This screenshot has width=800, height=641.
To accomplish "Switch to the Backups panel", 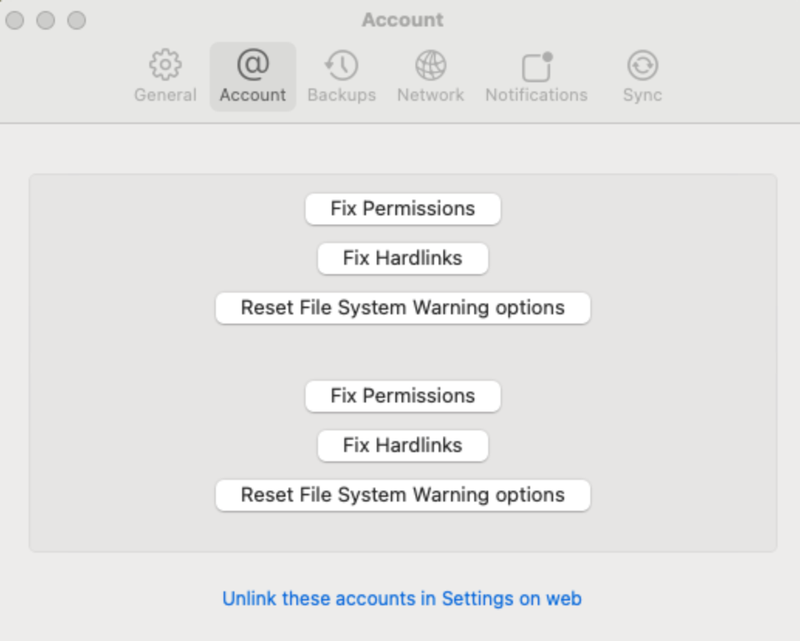I will pyautogui.click(x=342, y=76).
